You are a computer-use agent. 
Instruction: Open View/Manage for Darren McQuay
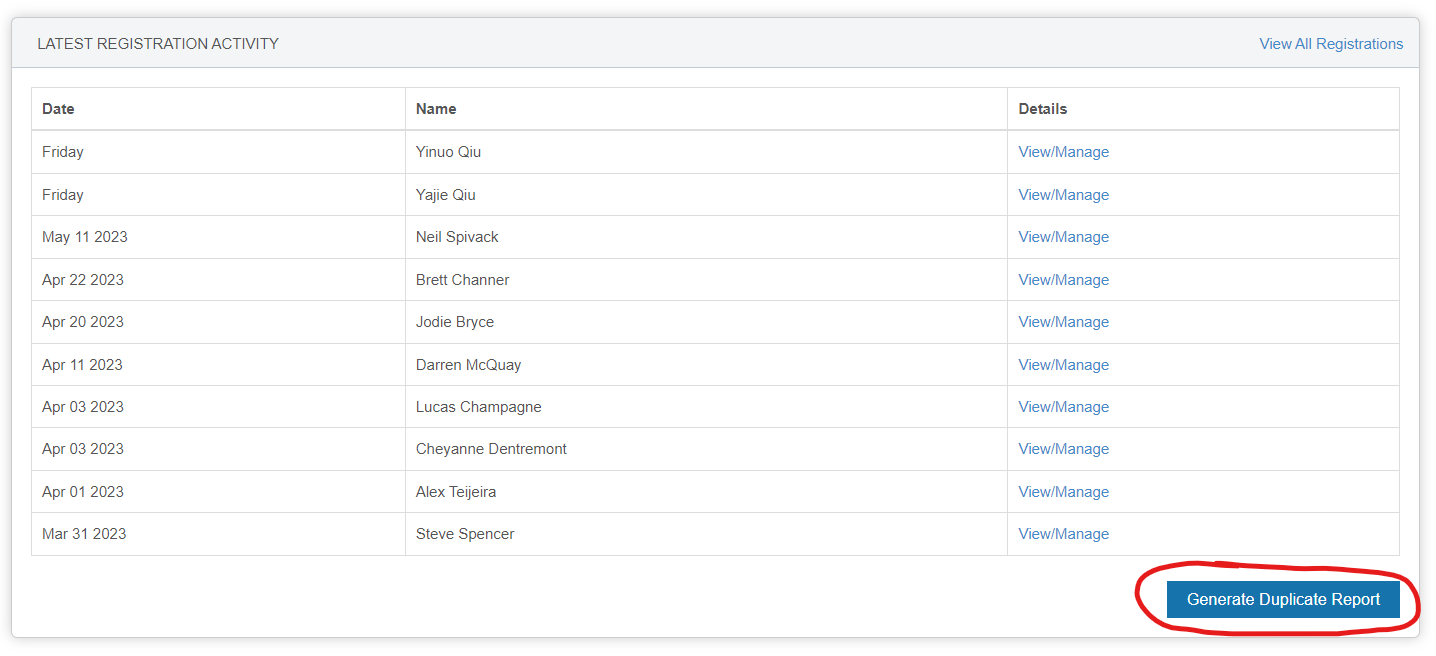point(1063,364)
